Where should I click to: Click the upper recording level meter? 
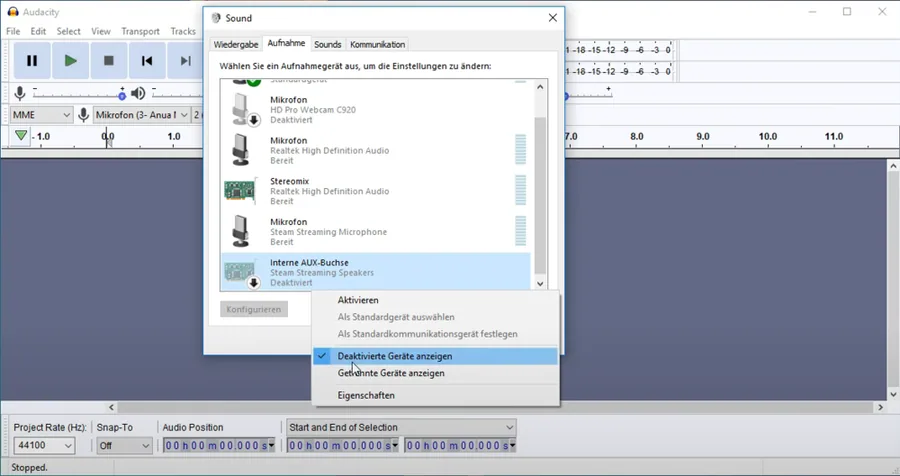point(618,50)
